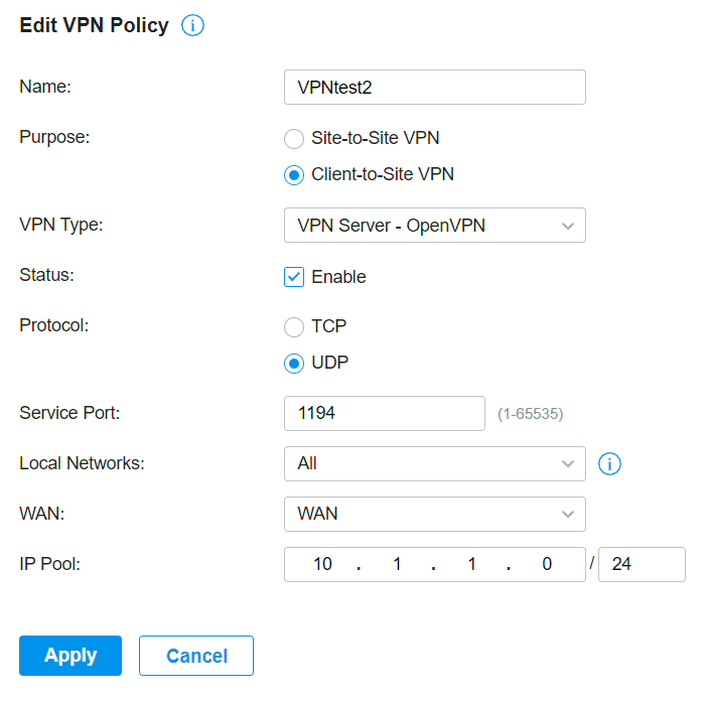This screenshot has height=704, width=709.
Task: Choose UDP as the protocol
Action: [x=294, y=363]
